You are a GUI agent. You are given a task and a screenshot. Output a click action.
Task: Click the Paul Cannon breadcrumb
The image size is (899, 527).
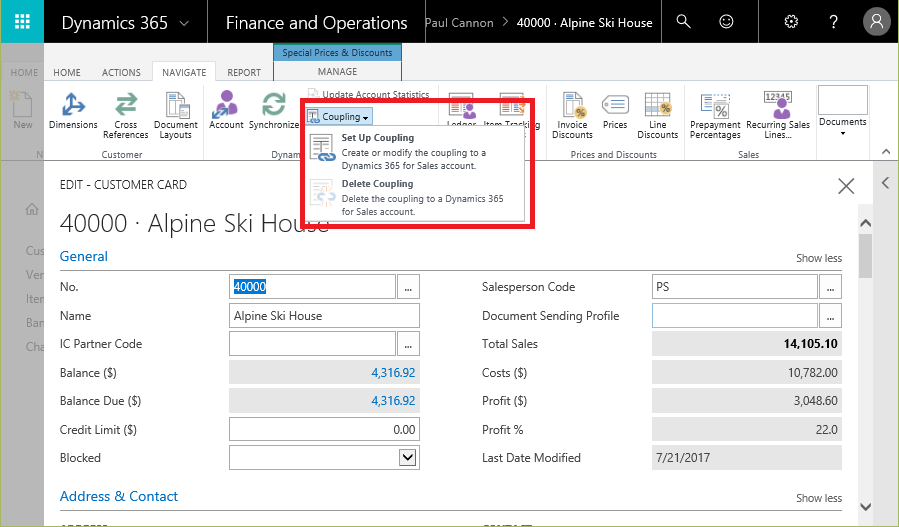[x=459, y=23]
